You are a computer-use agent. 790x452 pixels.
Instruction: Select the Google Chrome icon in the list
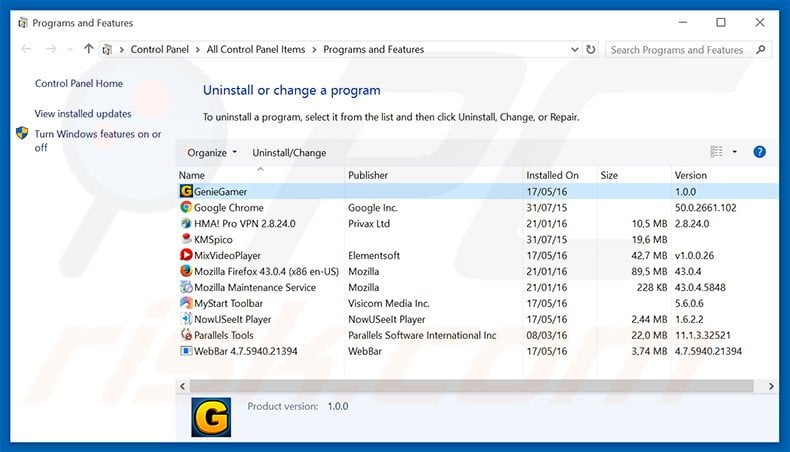click(x=186, y=207)
